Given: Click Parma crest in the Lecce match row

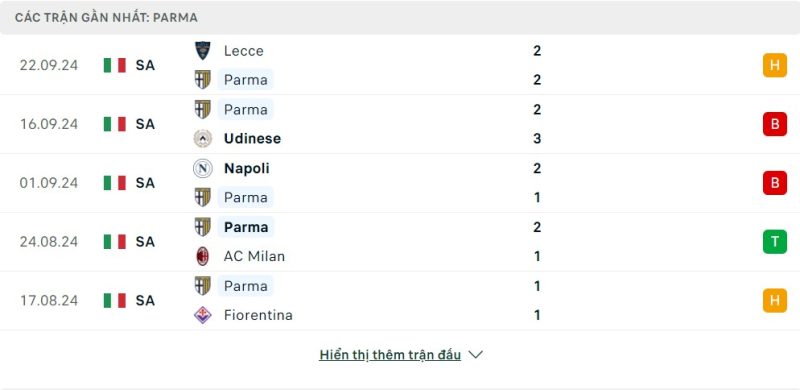Looking at the screenshot, I should pos(203,80).
